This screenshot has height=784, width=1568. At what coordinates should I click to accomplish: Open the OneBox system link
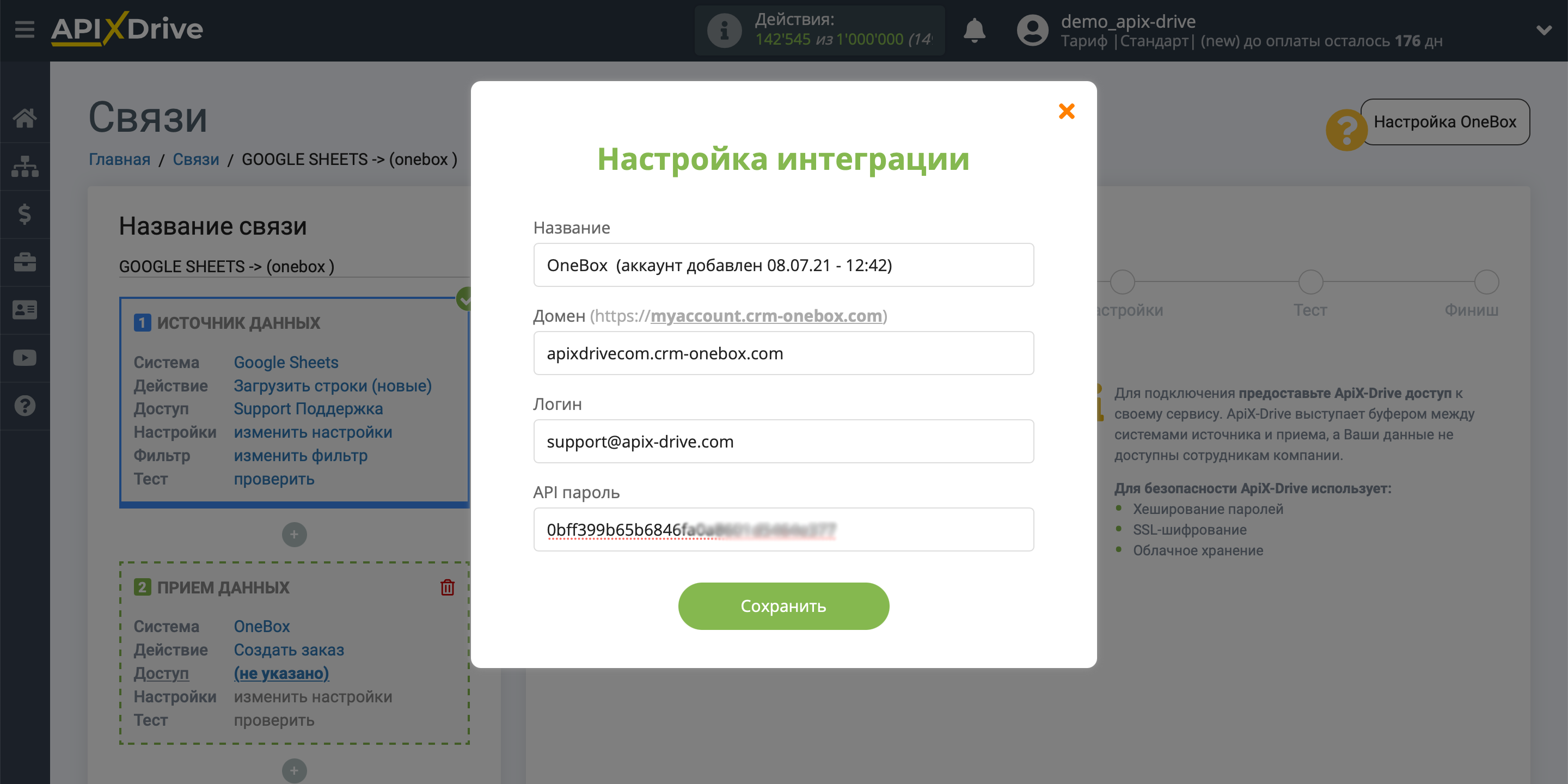[x=262, y=626]
